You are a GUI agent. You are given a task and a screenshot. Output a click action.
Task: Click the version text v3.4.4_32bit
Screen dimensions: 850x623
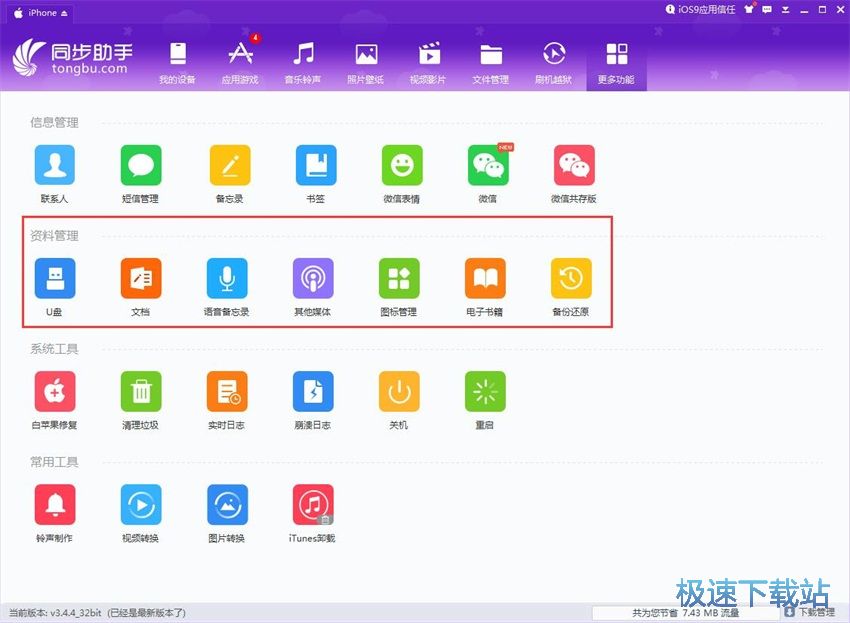[x=76, y=613]
